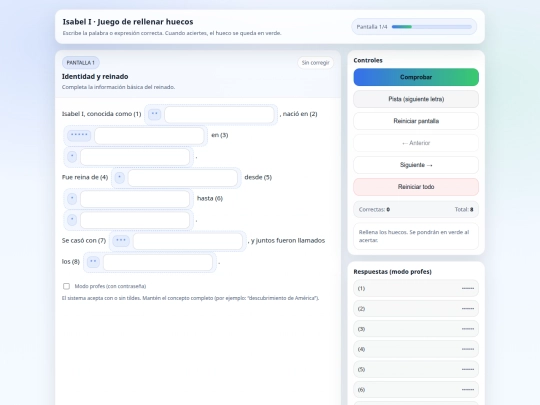Click the hasta (6) answer field
This screenshot has width=540, height=405.
click(x=135, y=220)
